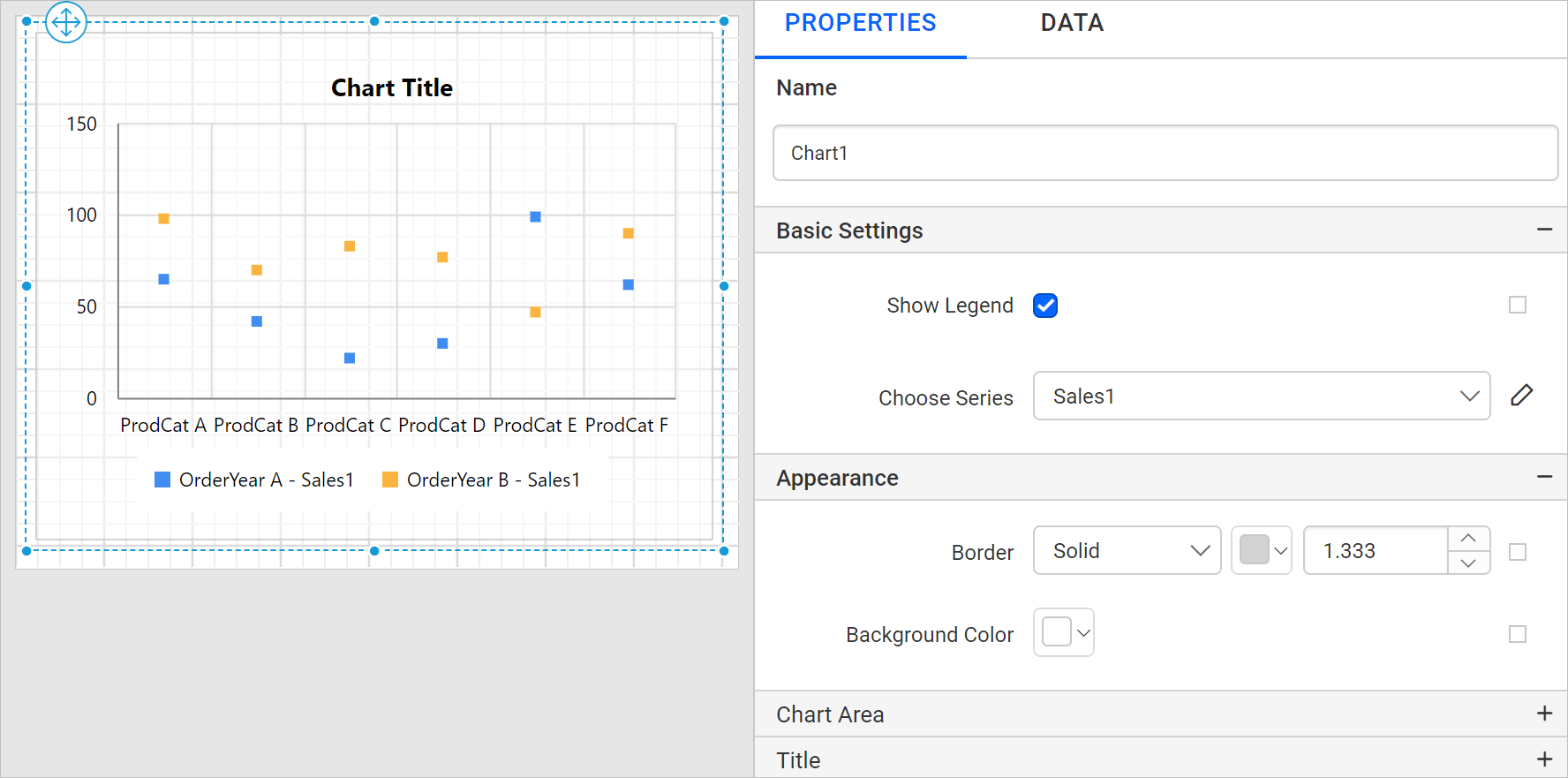Click the ProdCat F axis label
Viewport: 1568px width, 778px height.
click(627, 425)
